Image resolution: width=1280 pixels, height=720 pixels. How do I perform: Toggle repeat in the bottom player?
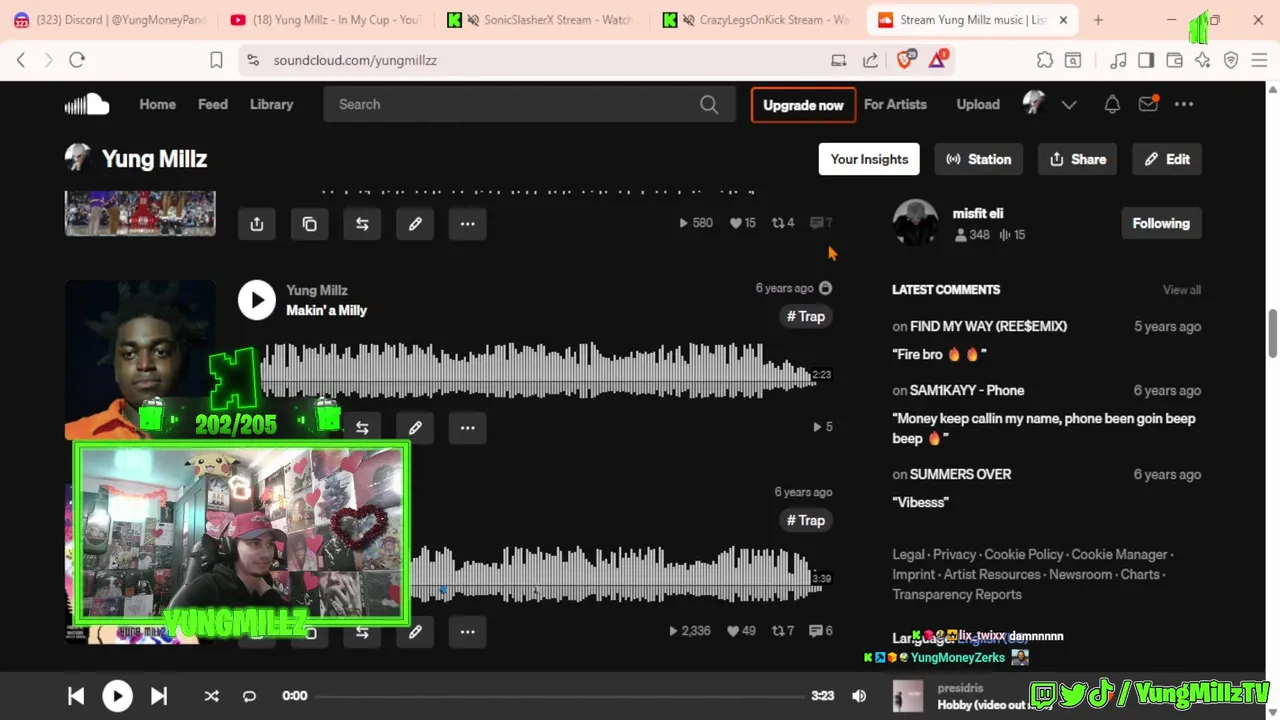[x=249, y=696]
